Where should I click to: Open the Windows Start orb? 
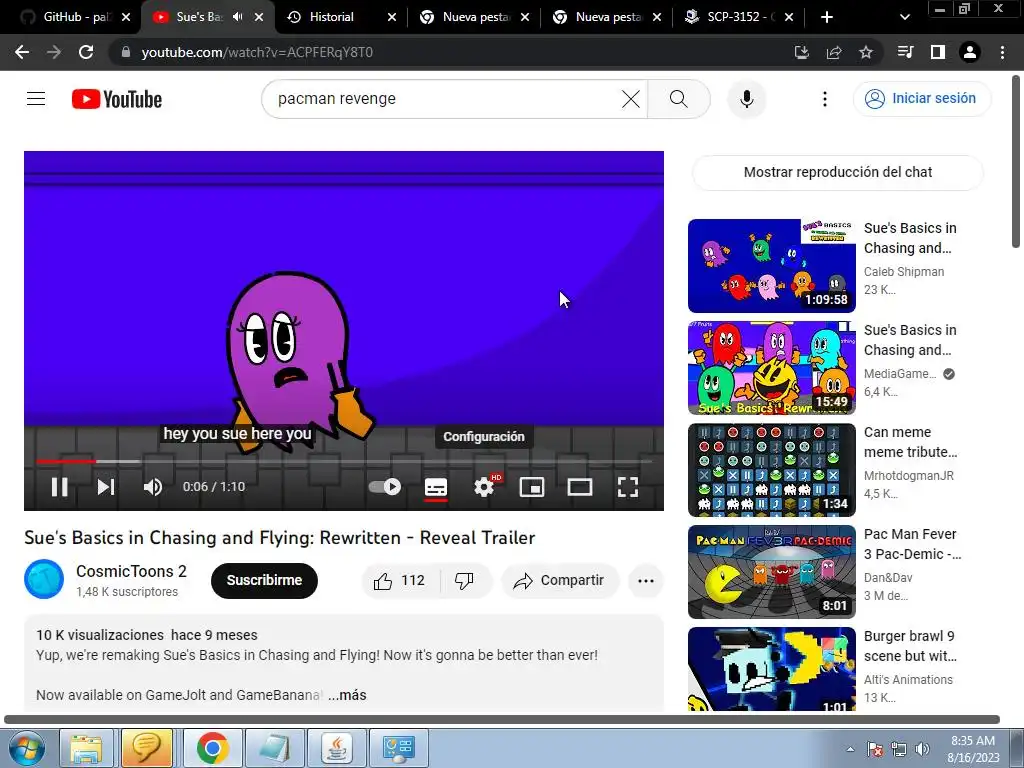[x=26, y=748]
